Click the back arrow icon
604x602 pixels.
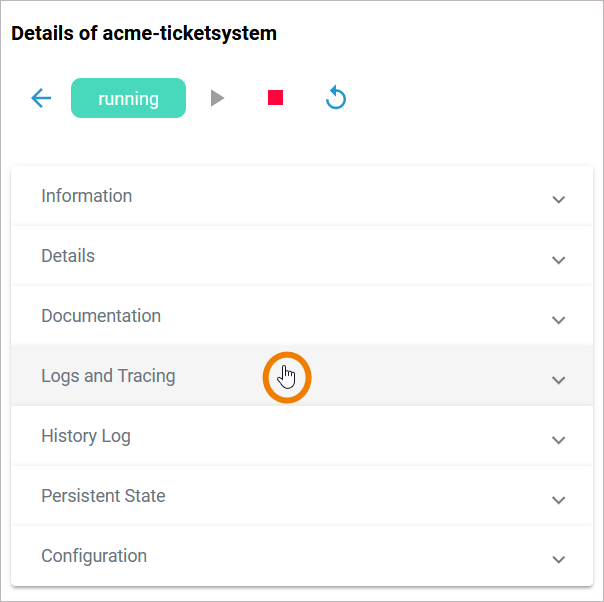41,98
